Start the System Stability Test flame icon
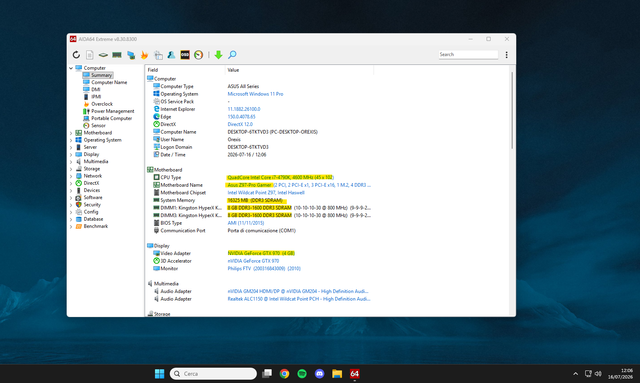640x383 pixels. coord(144,55)
